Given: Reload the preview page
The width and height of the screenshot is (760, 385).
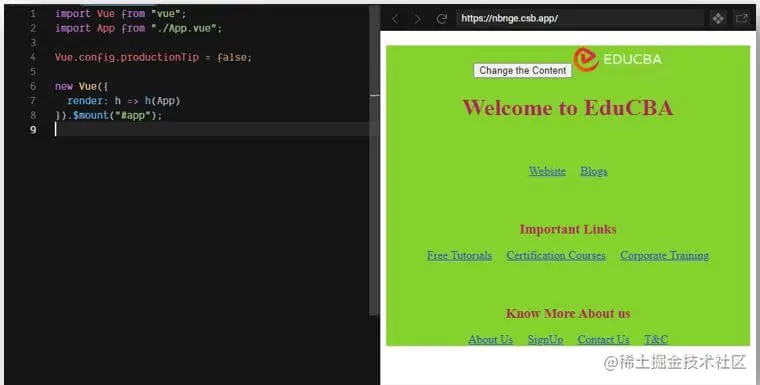Looking at the screenshot, I should (x=442, y=19).
